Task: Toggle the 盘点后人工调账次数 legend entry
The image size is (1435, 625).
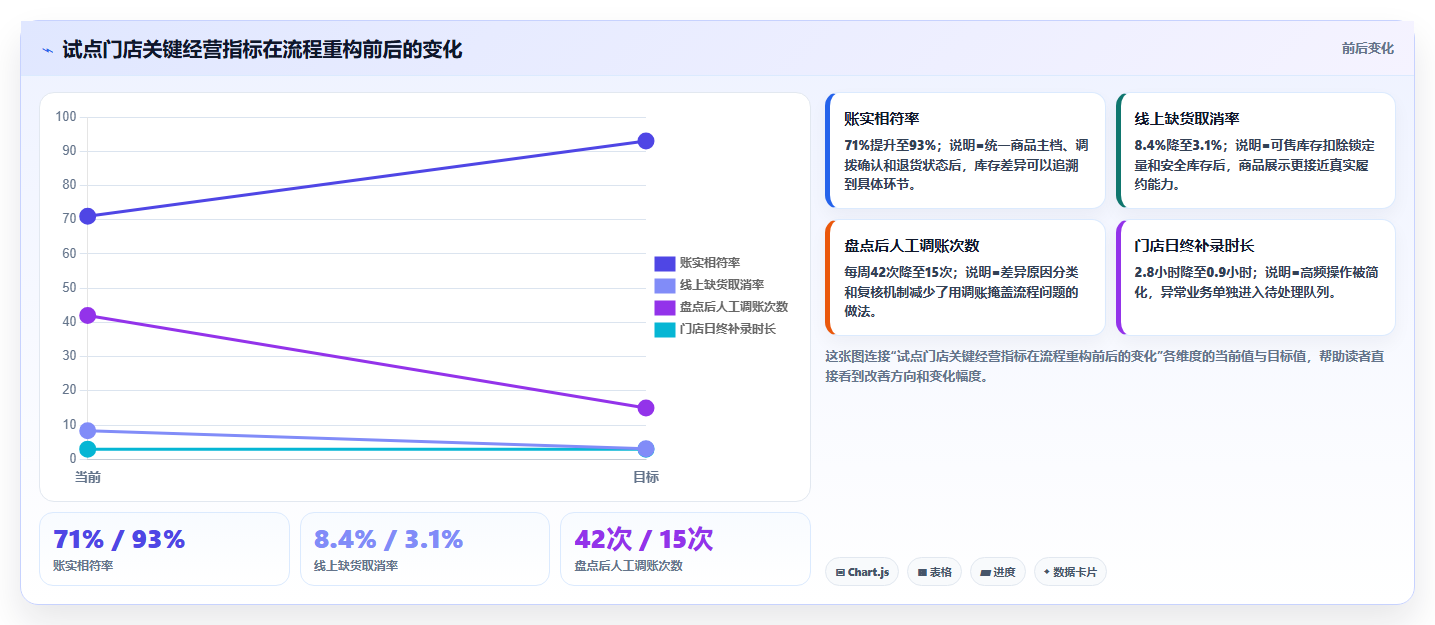Action: [721, 307]
